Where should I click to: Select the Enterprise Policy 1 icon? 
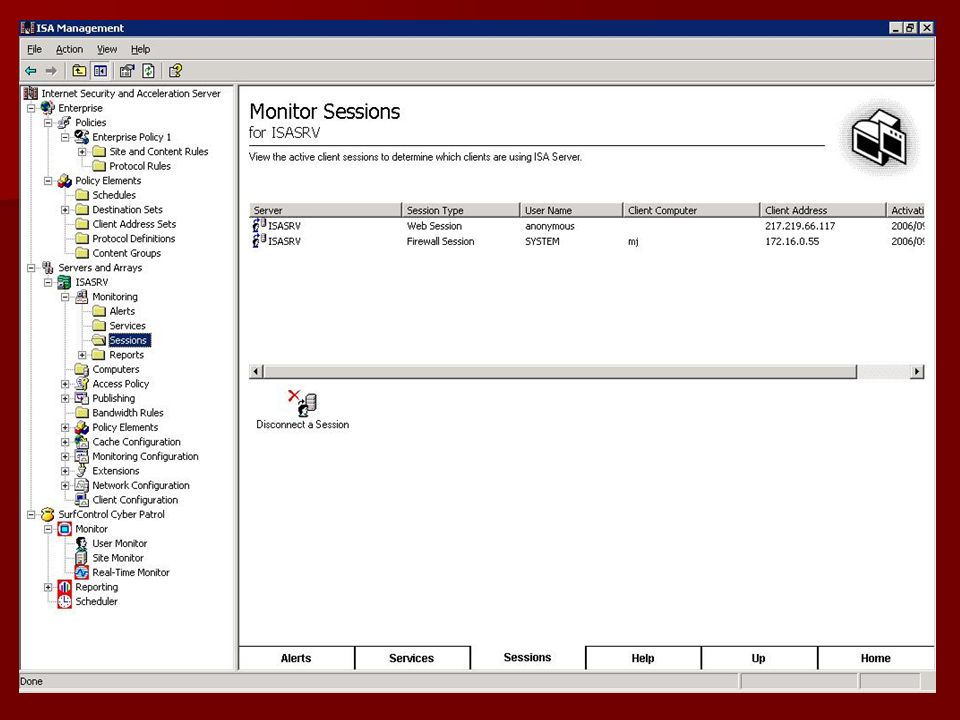tap(82, 137)
